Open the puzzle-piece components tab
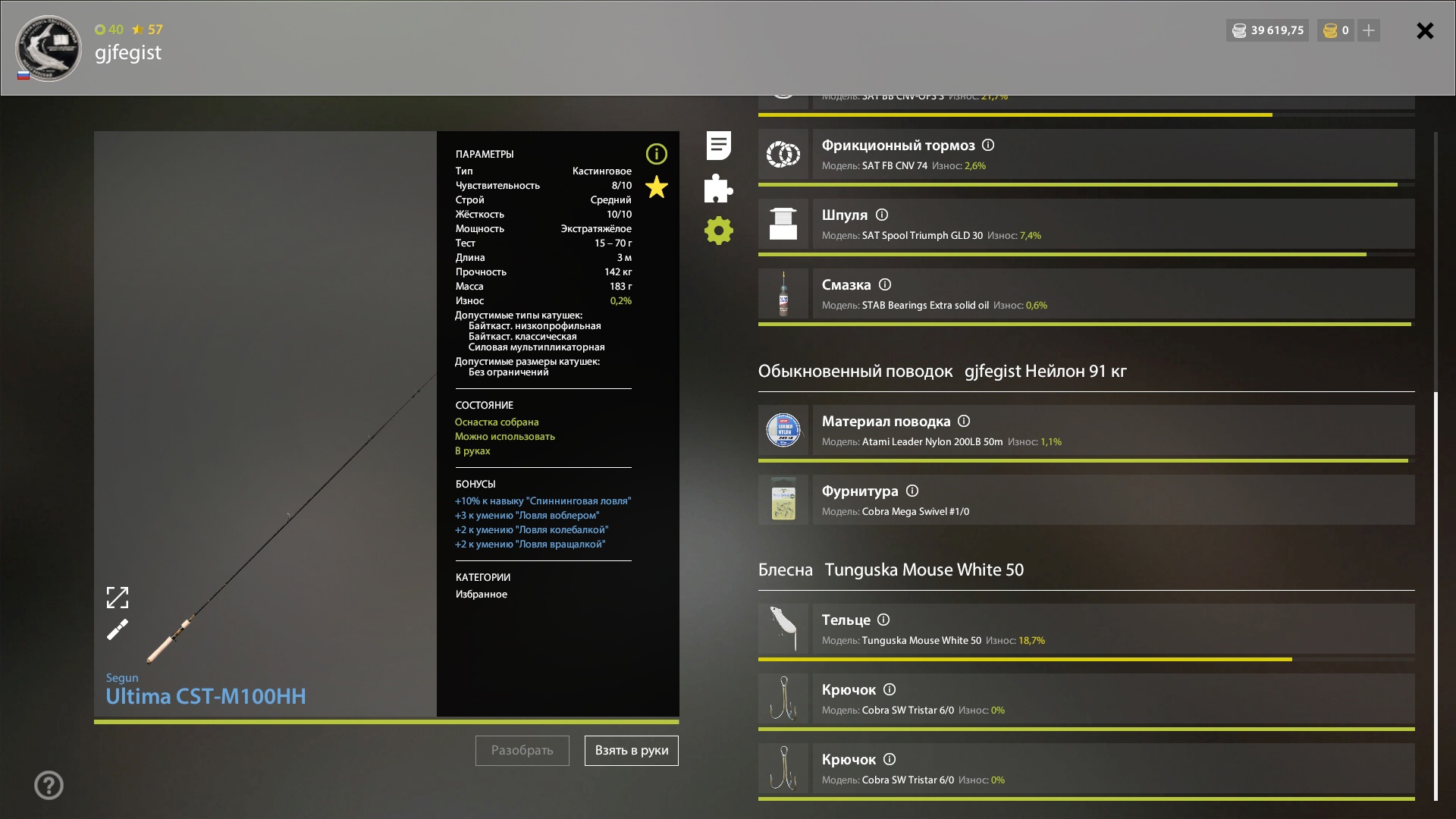The image size is (1456, 819). tap(718, 188)
